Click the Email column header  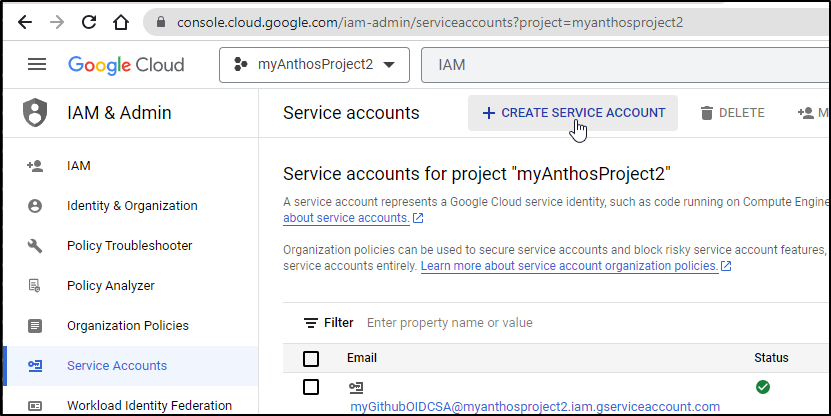(x=362, y=358)
